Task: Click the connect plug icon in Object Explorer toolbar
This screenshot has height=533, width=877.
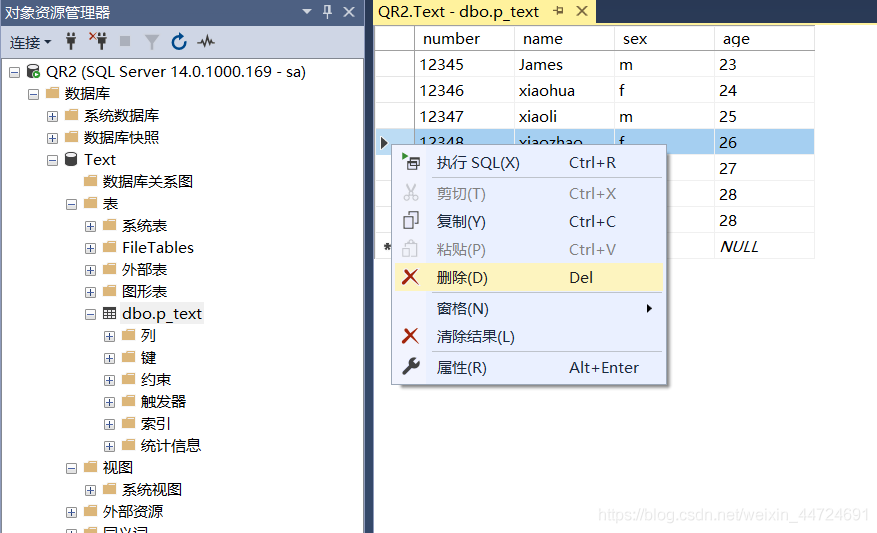Action: coord(71,41)
